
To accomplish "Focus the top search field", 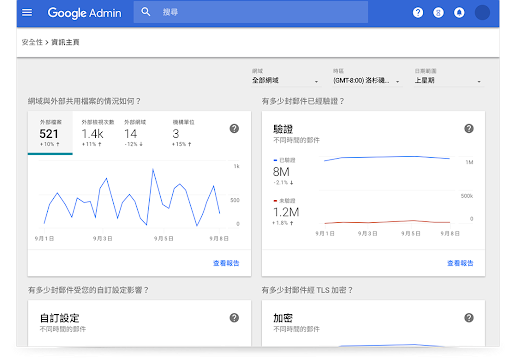I will [251, 12].
